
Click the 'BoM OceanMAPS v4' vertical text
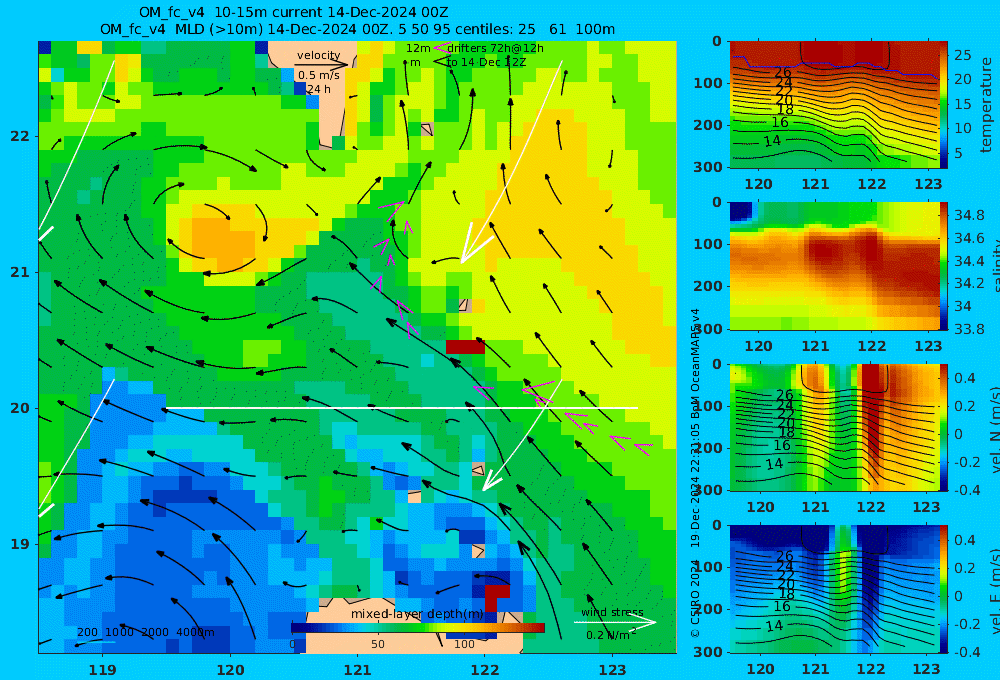[x=695, y=362]
